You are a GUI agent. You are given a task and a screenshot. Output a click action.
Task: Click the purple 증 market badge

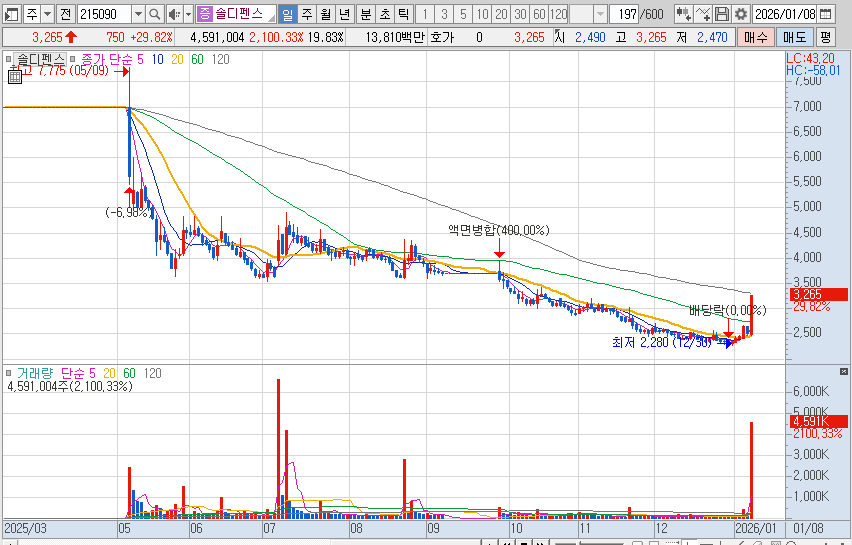pos(204,14)
